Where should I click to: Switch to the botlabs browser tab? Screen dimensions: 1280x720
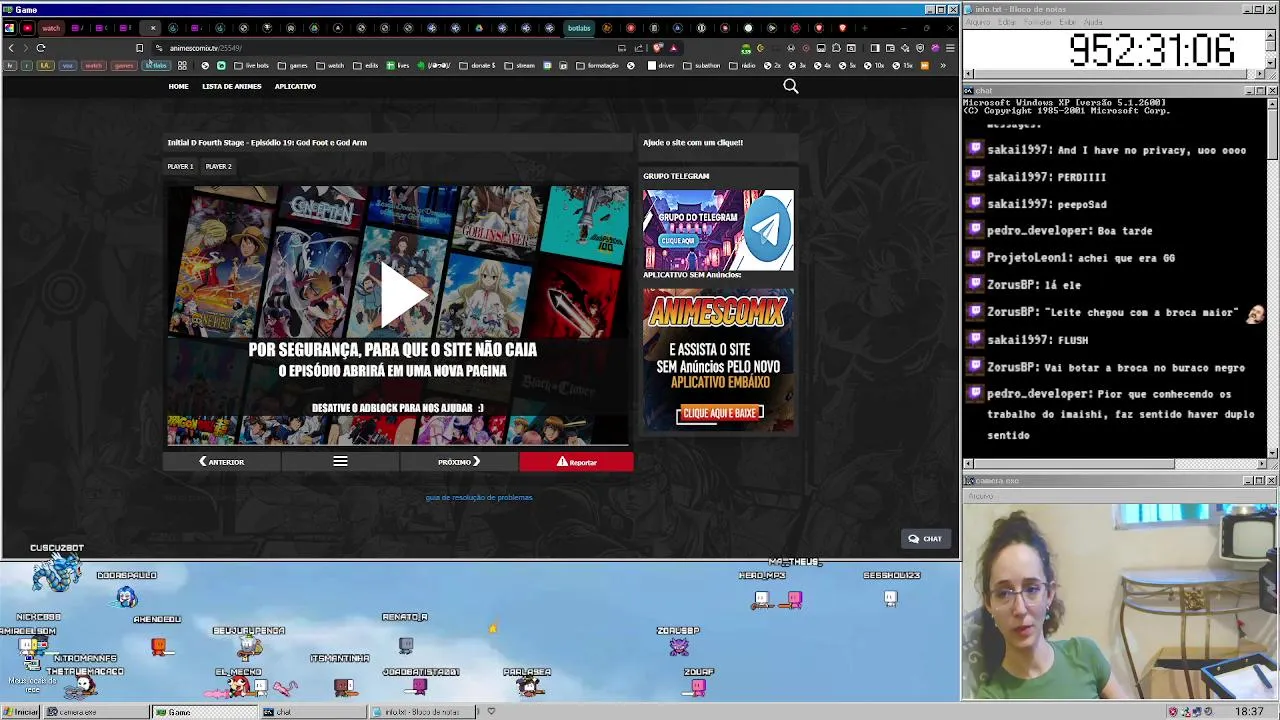point(579,28)
